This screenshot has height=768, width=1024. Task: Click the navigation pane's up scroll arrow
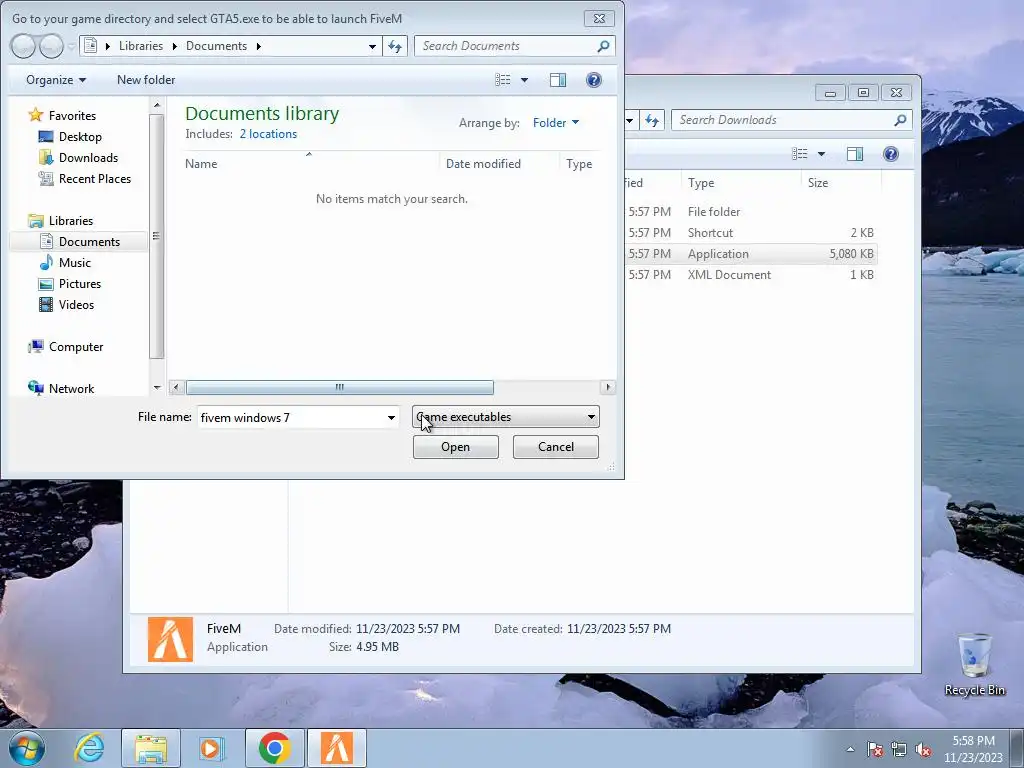point(157,104)
